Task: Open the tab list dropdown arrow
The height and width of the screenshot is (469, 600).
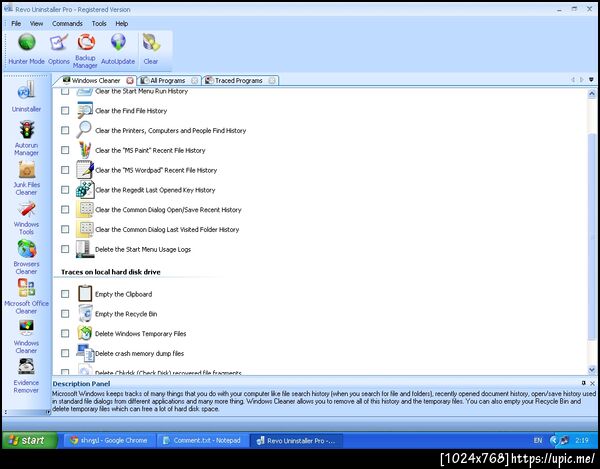Action: pyautogui.click(x=591, y=80)
